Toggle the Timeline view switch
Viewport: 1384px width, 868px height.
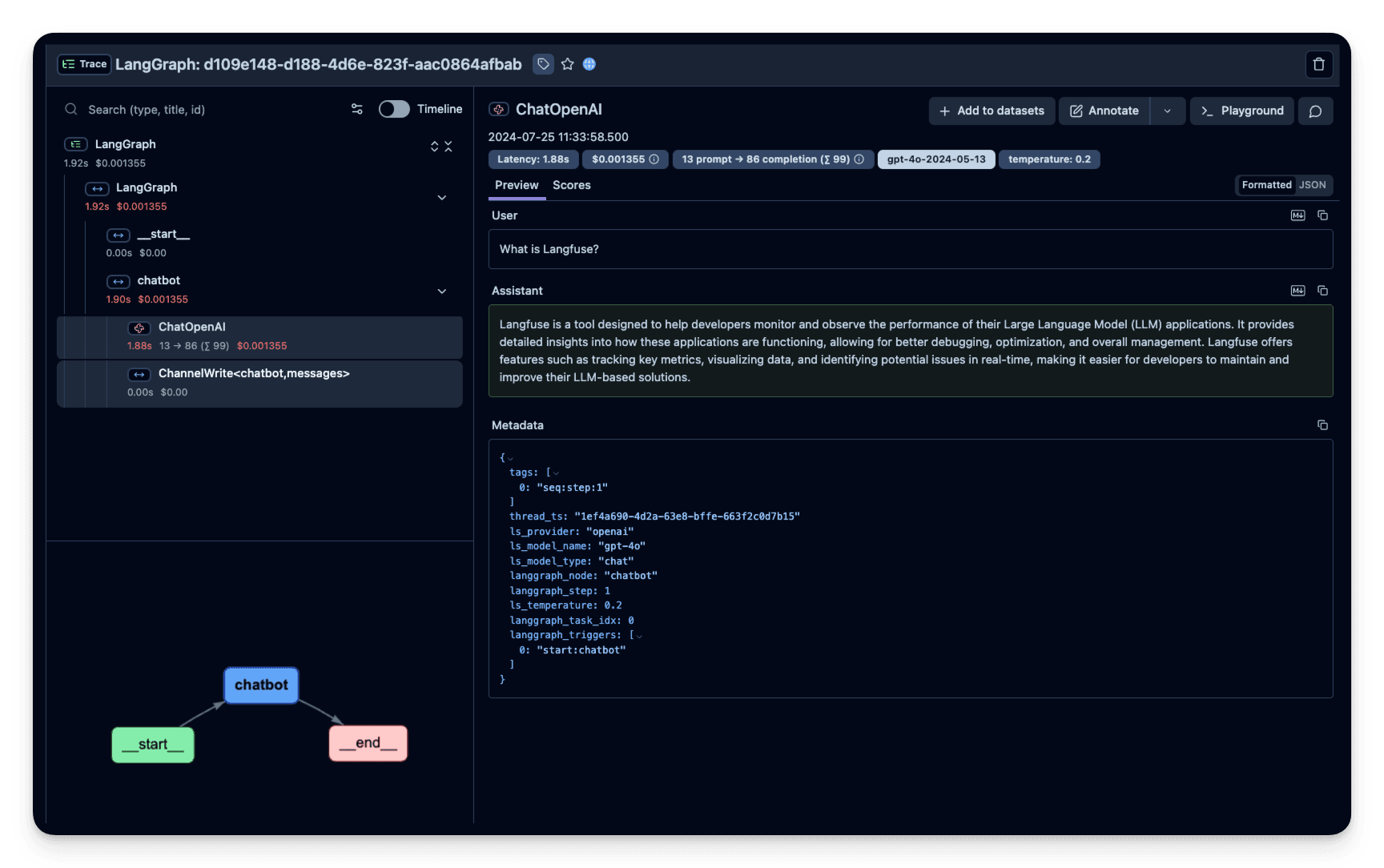394,108
